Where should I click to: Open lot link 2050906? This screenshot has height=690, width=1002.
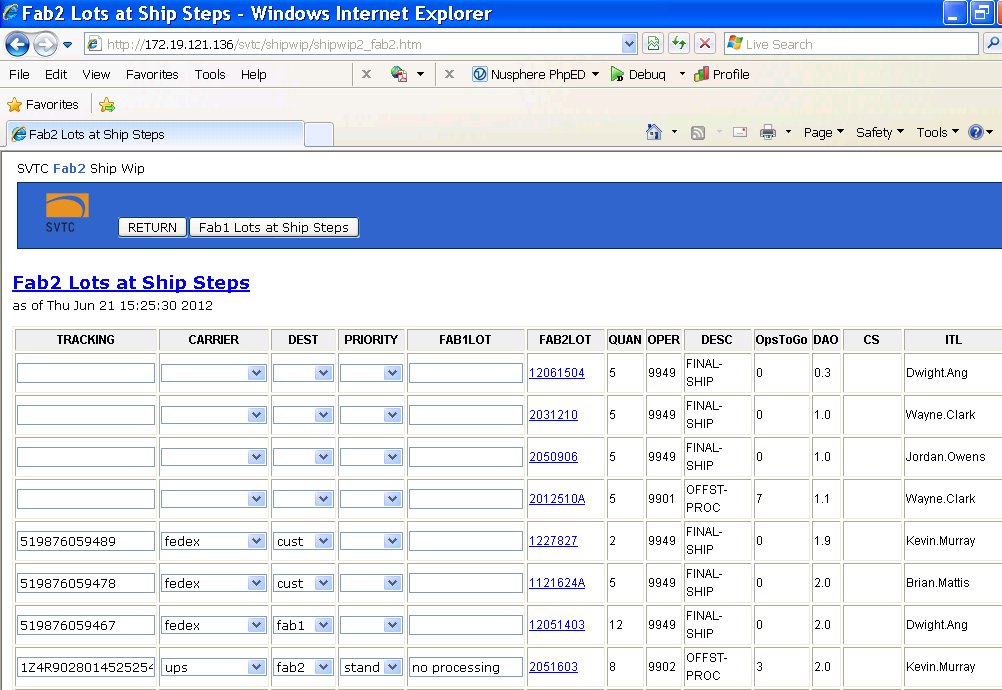click(x=553, y=457)
